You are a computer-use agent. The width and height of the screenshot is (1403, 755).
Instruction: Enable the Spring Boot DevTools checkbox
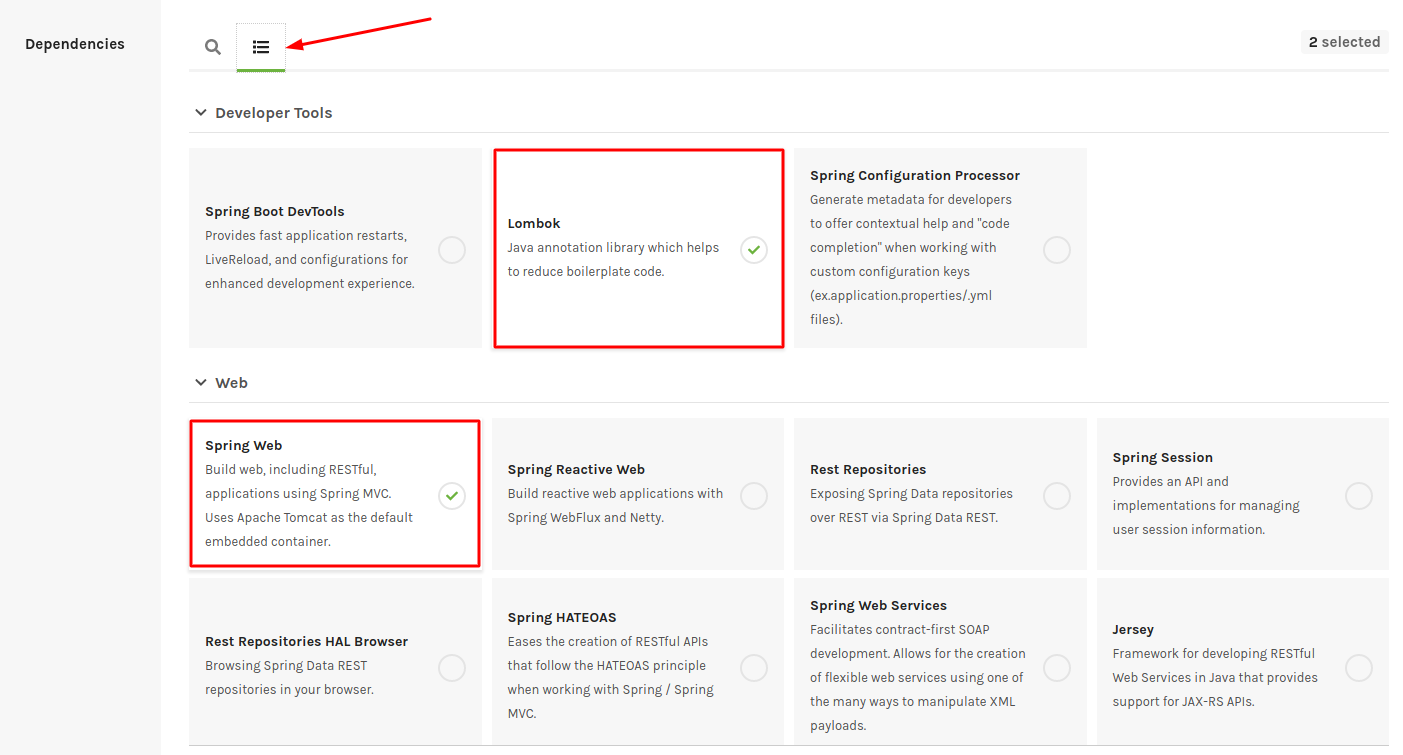point(452,250)
